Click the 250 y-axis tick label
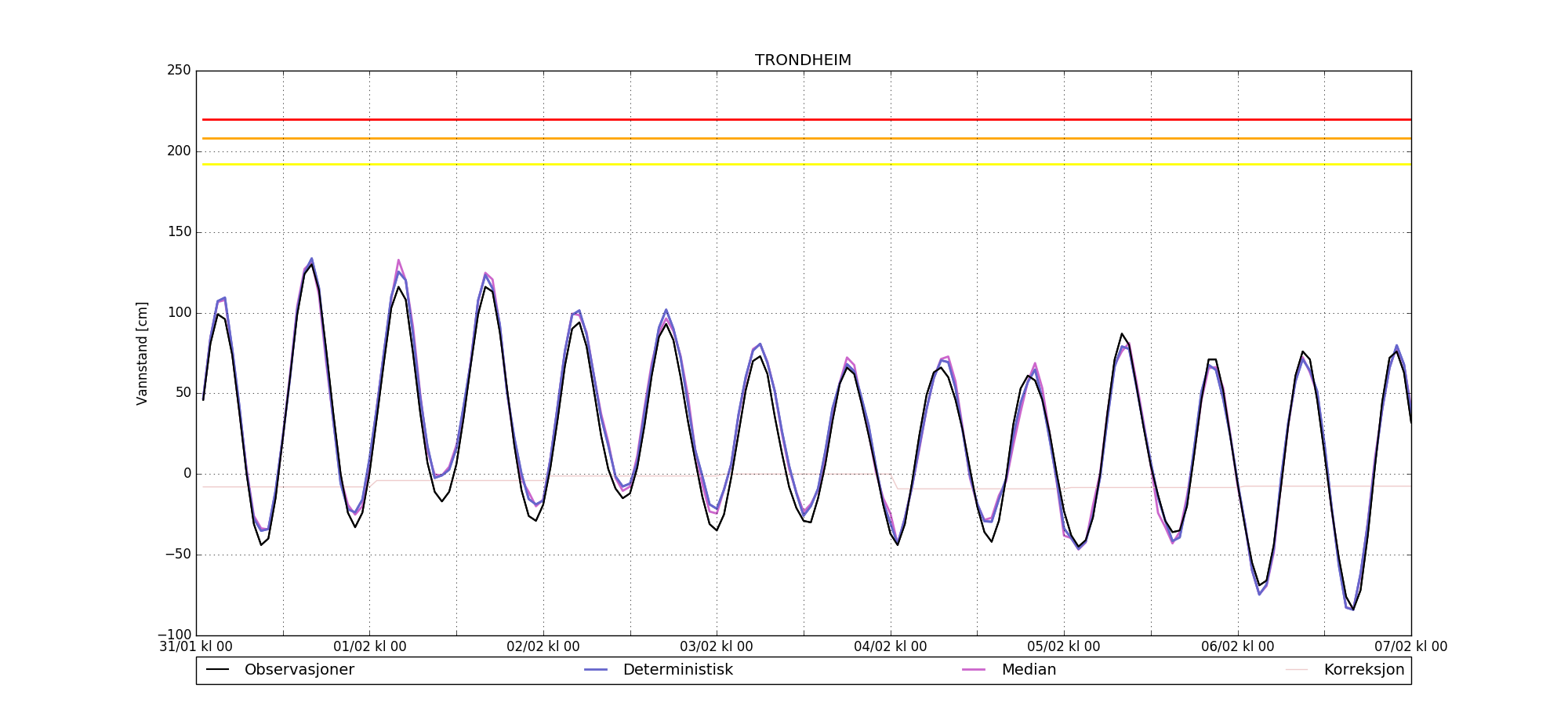The width and height of the screenshot is (1568, 706). [179, 71]
